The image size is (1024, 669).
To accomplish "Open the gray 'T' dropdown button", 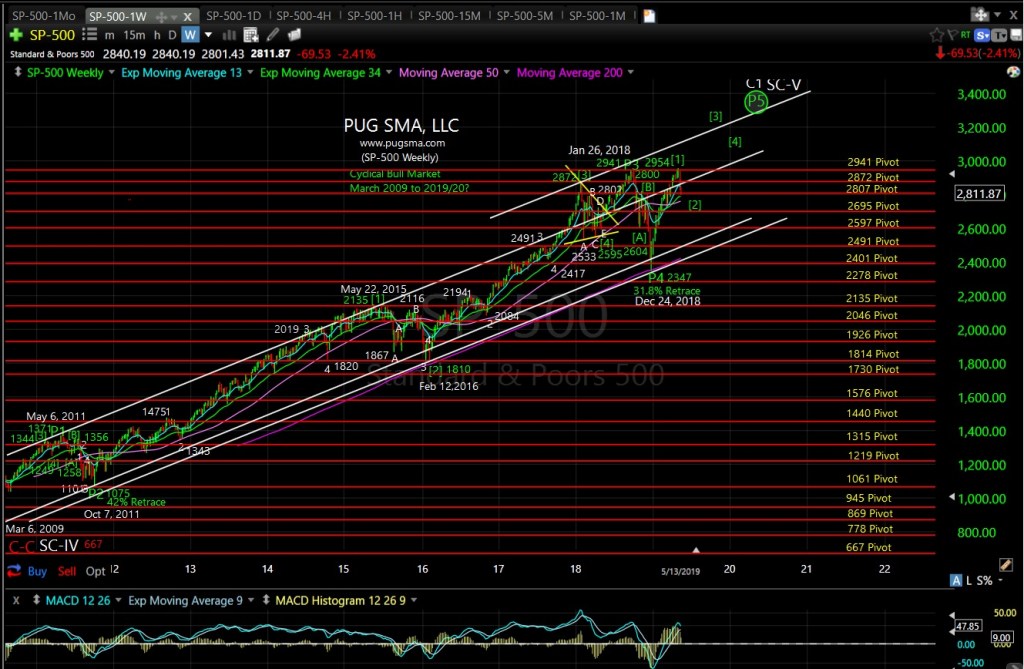I will (999, 35).
